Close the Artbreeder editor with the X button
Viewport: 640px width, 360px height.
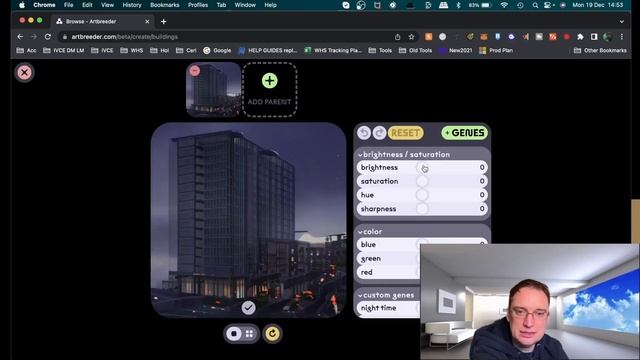(x=24, y=73)
